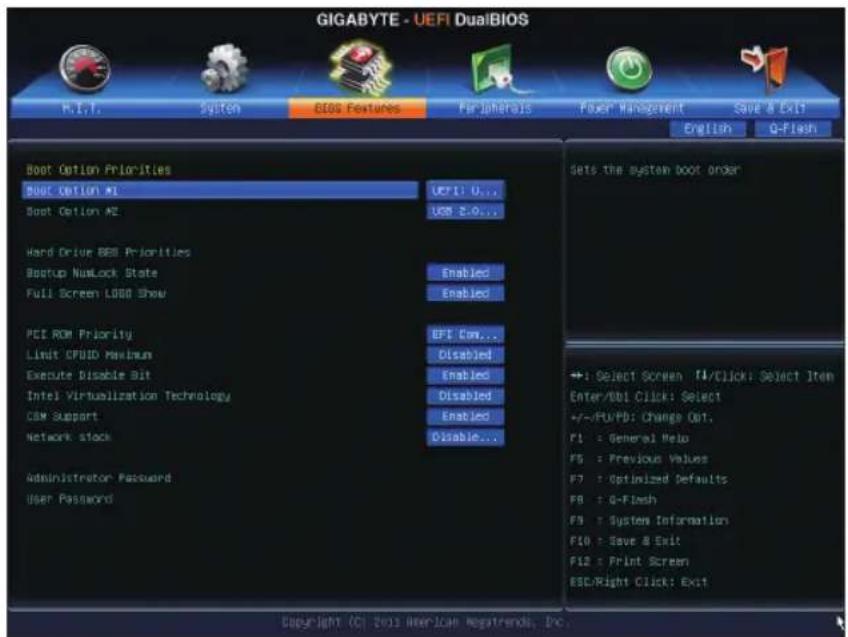848x637 pixels.
Task: Click the Save & Exit door icon
Action: pyautogui.click(x=766, y=68)
